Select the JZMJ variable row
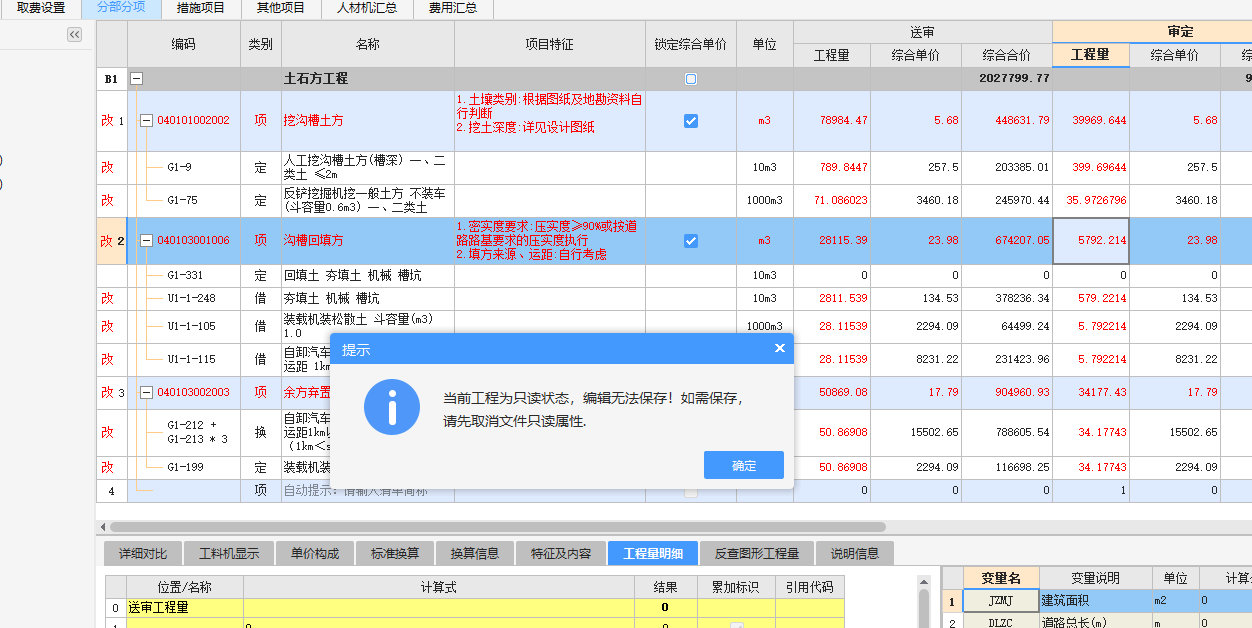Viewport: 1252px width, 628px height. point(1098,601)
